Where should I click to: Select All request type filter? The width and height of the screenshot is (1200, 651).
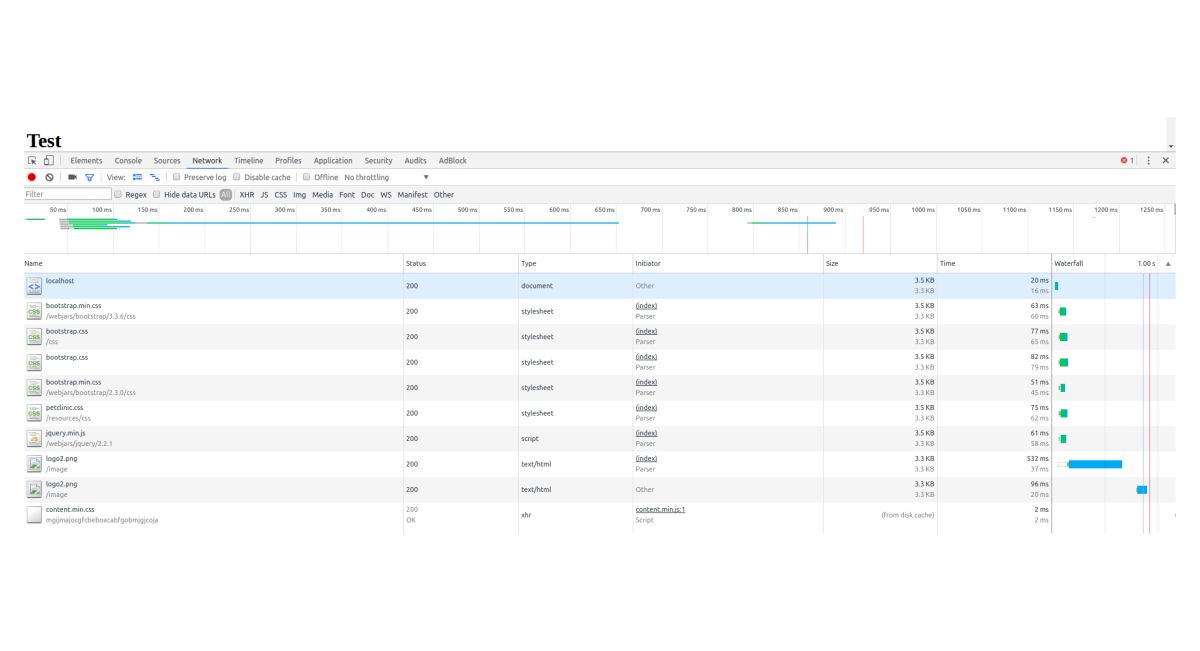coord(226,195)
